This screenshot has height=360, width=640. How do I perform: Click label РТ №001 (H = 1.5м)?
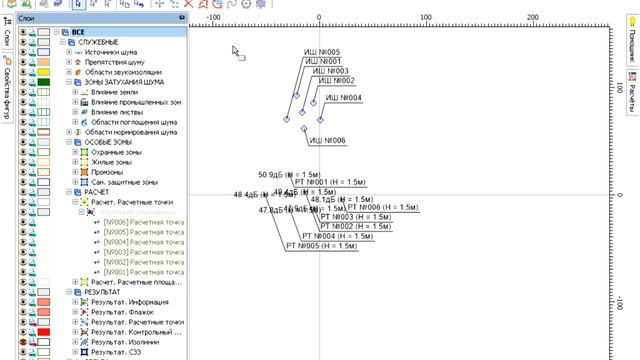click(x=330, y=182)
